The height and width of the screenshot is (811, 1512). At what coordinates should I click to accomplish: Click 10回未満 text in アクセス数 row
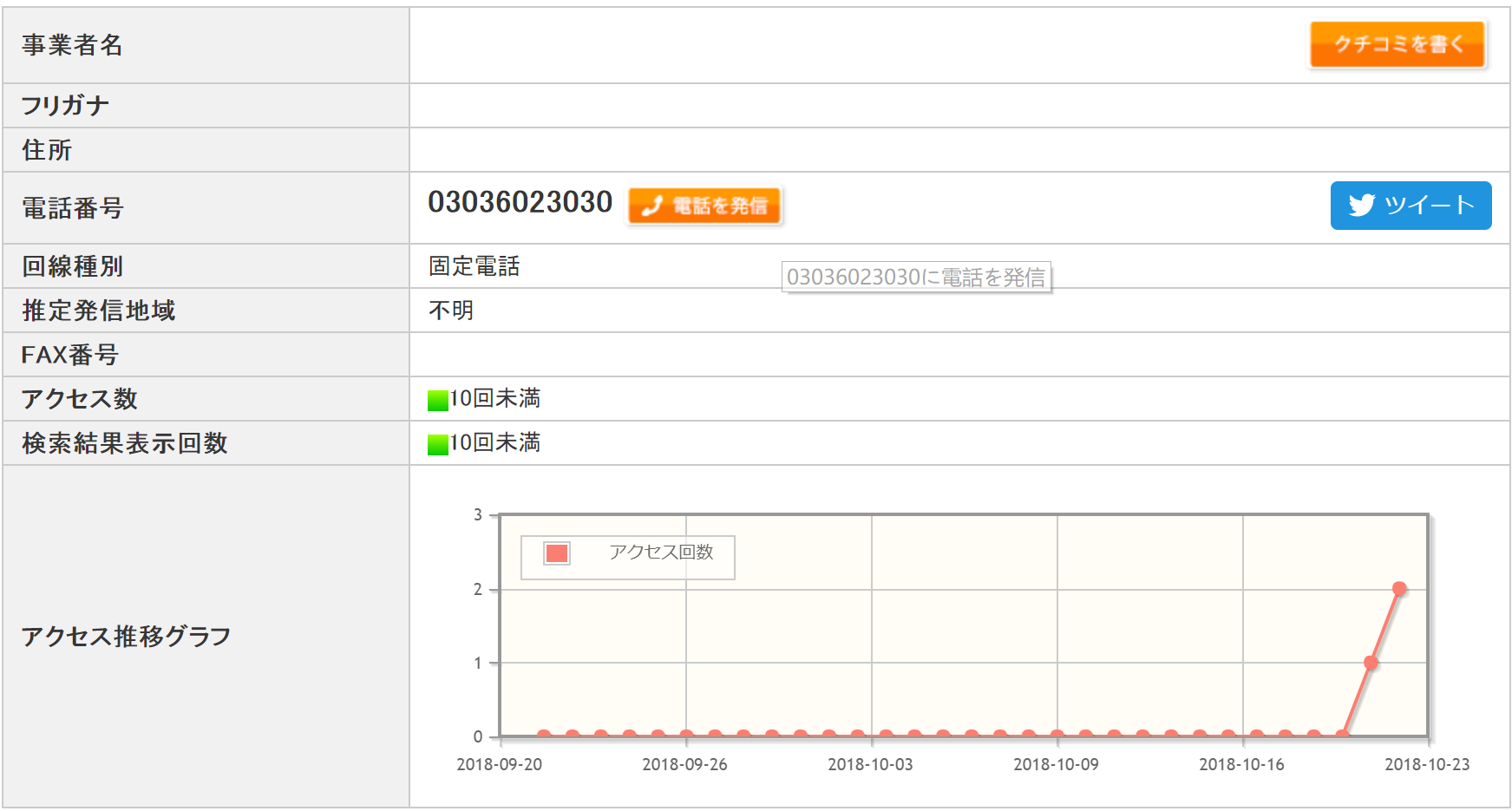tap(495, 398)
